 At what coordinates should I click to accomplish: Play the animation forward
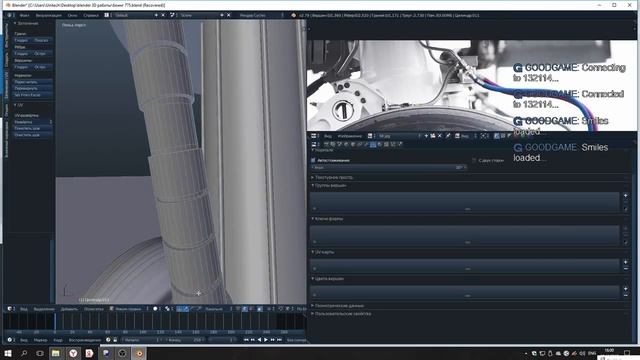[266, 340]
